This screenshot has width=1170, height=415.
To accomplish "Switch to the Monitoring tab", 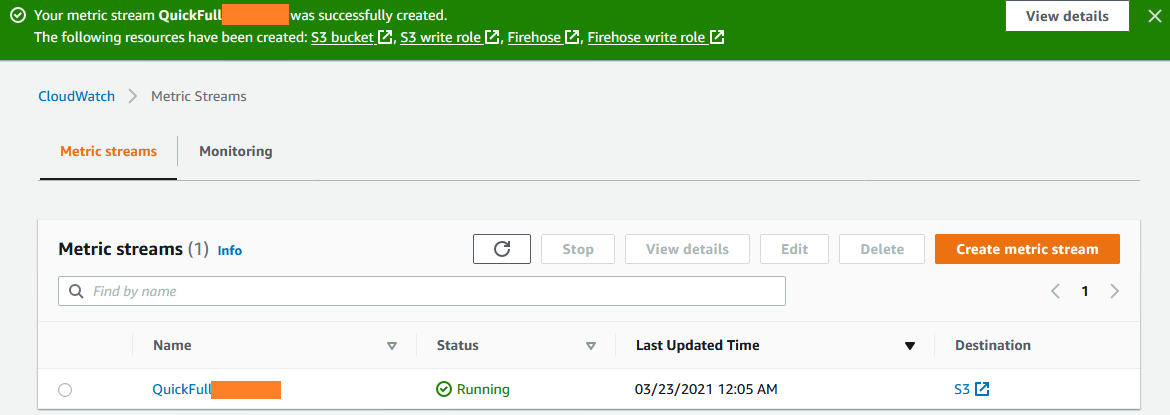I will click(x=236, y=152).
